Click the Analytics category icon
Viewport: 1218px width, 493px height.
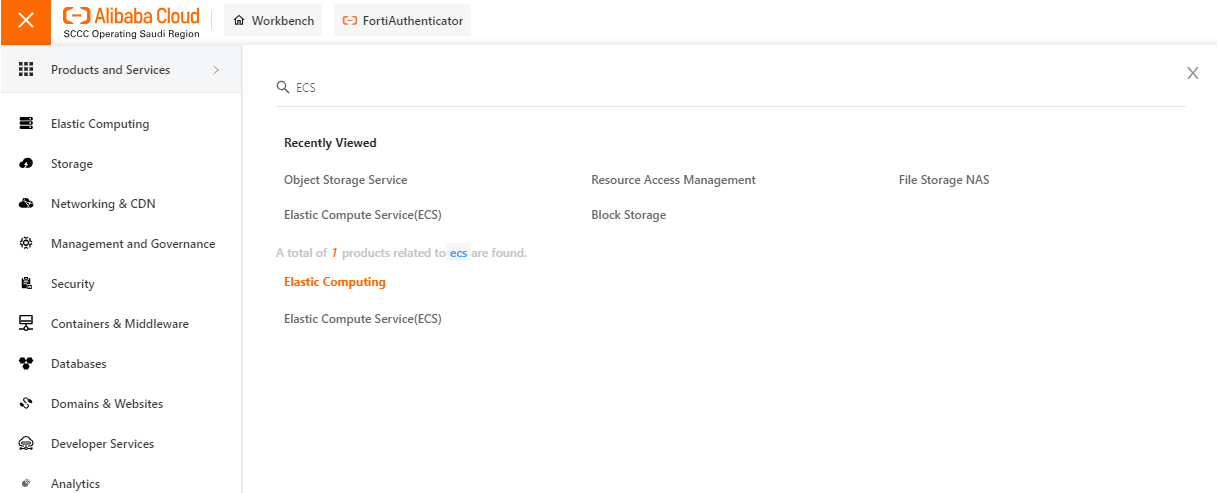pos(27,484)
